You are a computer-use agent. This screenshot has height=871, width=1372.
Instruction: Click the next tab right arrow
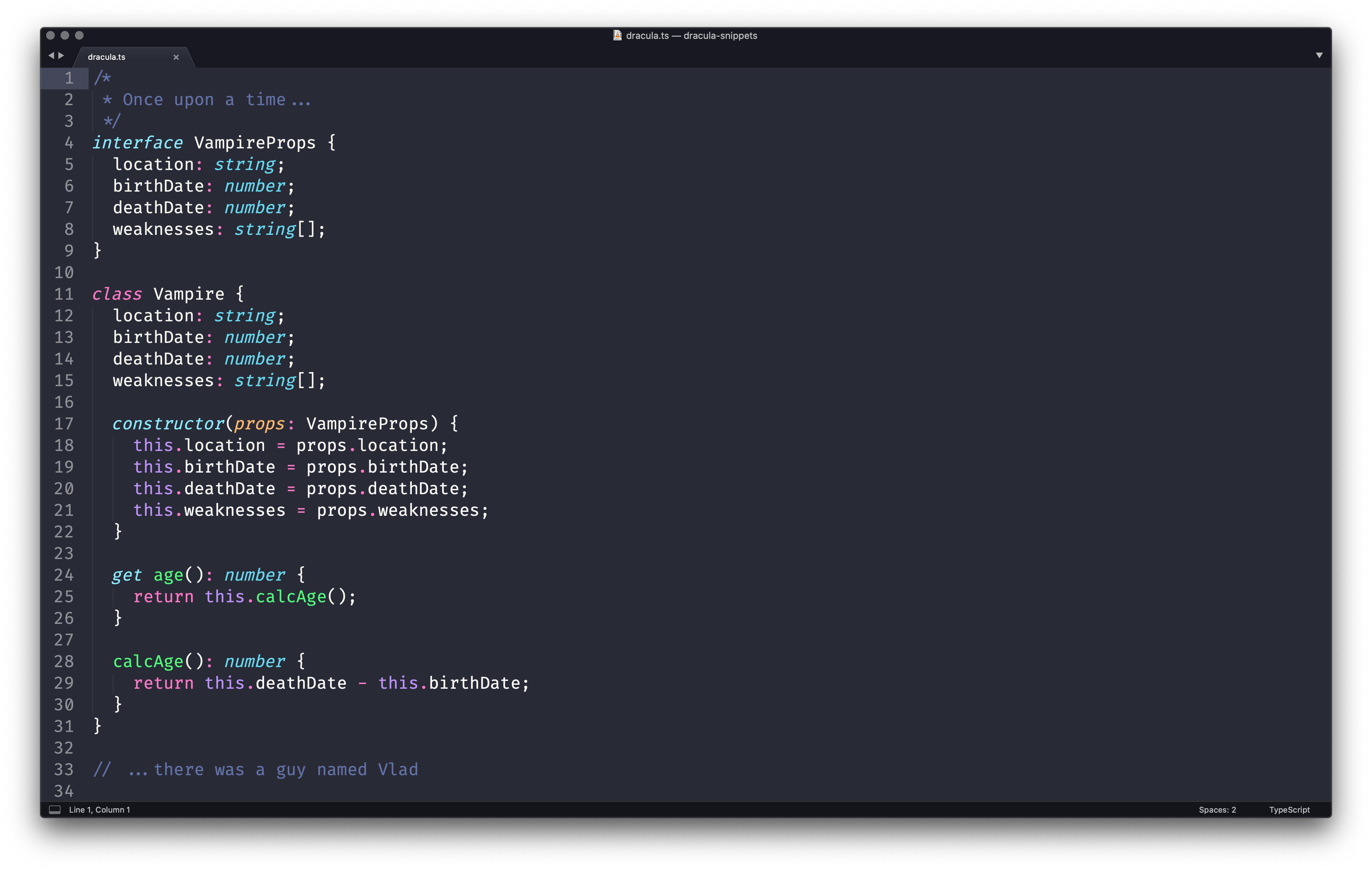point(62,55)
